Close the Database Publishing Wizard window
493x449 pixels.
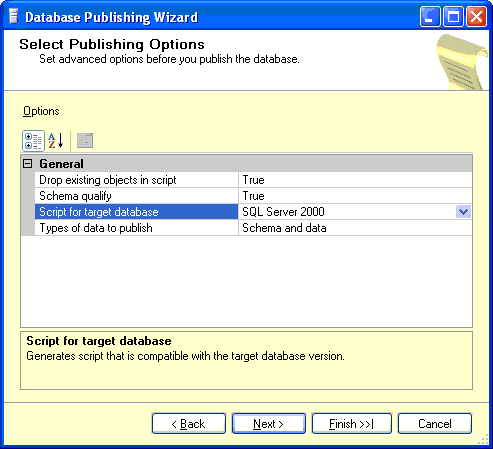476,16
